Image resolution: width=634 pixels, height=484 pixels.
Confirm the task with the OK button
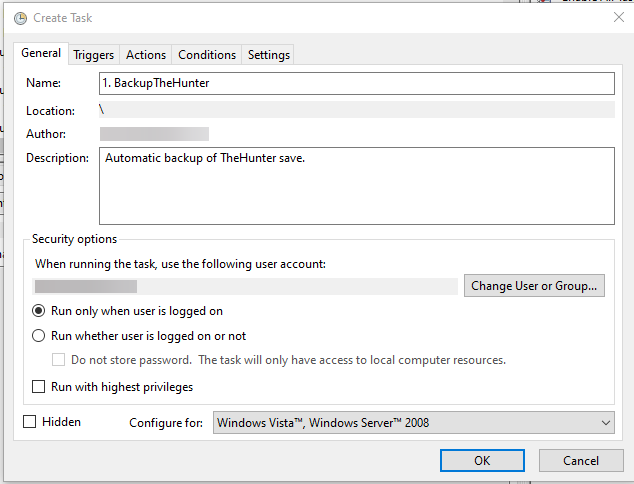482,460
